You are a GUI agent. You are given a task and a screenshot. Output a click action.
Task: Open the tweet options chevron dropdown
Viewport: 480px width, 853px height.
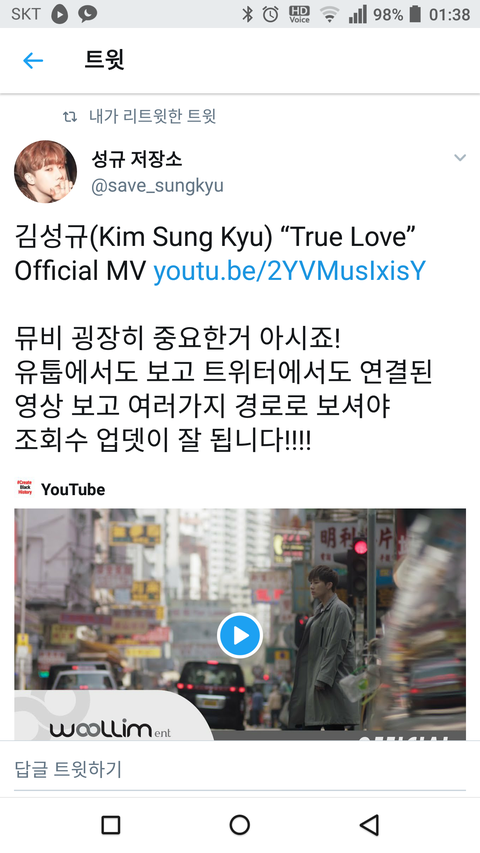(460, 158)
